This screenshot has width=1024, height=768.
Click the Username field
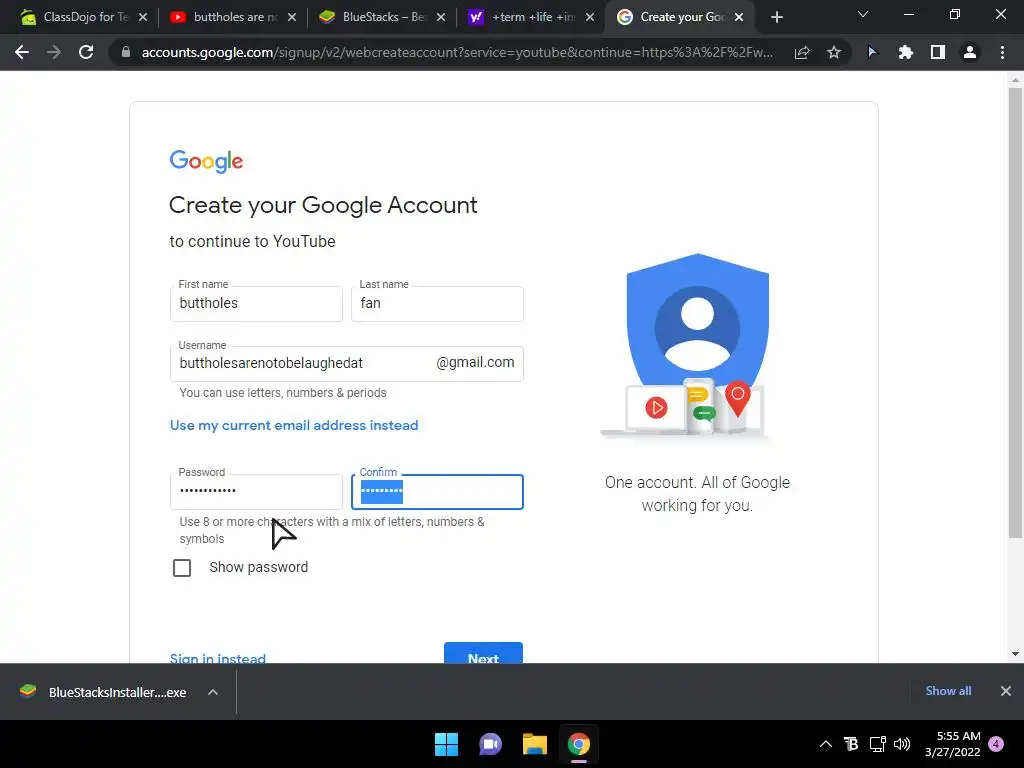[346, 364]
